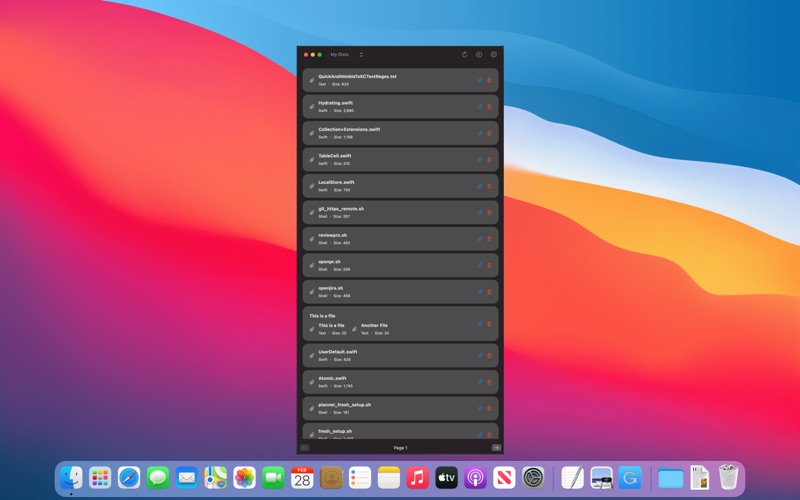Delete the planner_fresh_setup.sh gist
Image resolution: width=800 pixels, height=500 pixels.
click(x=489, y=409)
